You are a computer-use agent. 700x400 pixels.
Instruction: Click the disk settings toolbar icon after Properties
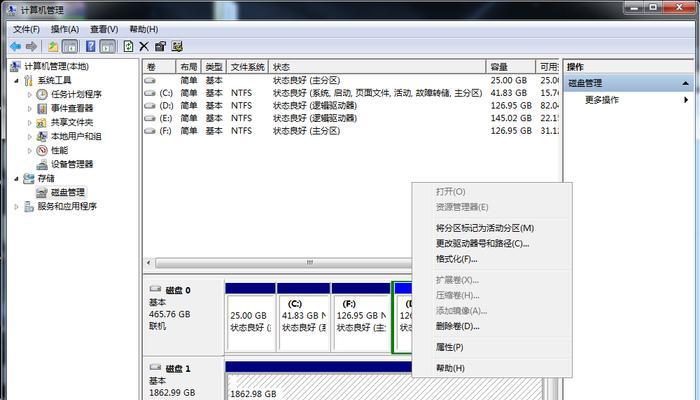[x=177, y=46]
